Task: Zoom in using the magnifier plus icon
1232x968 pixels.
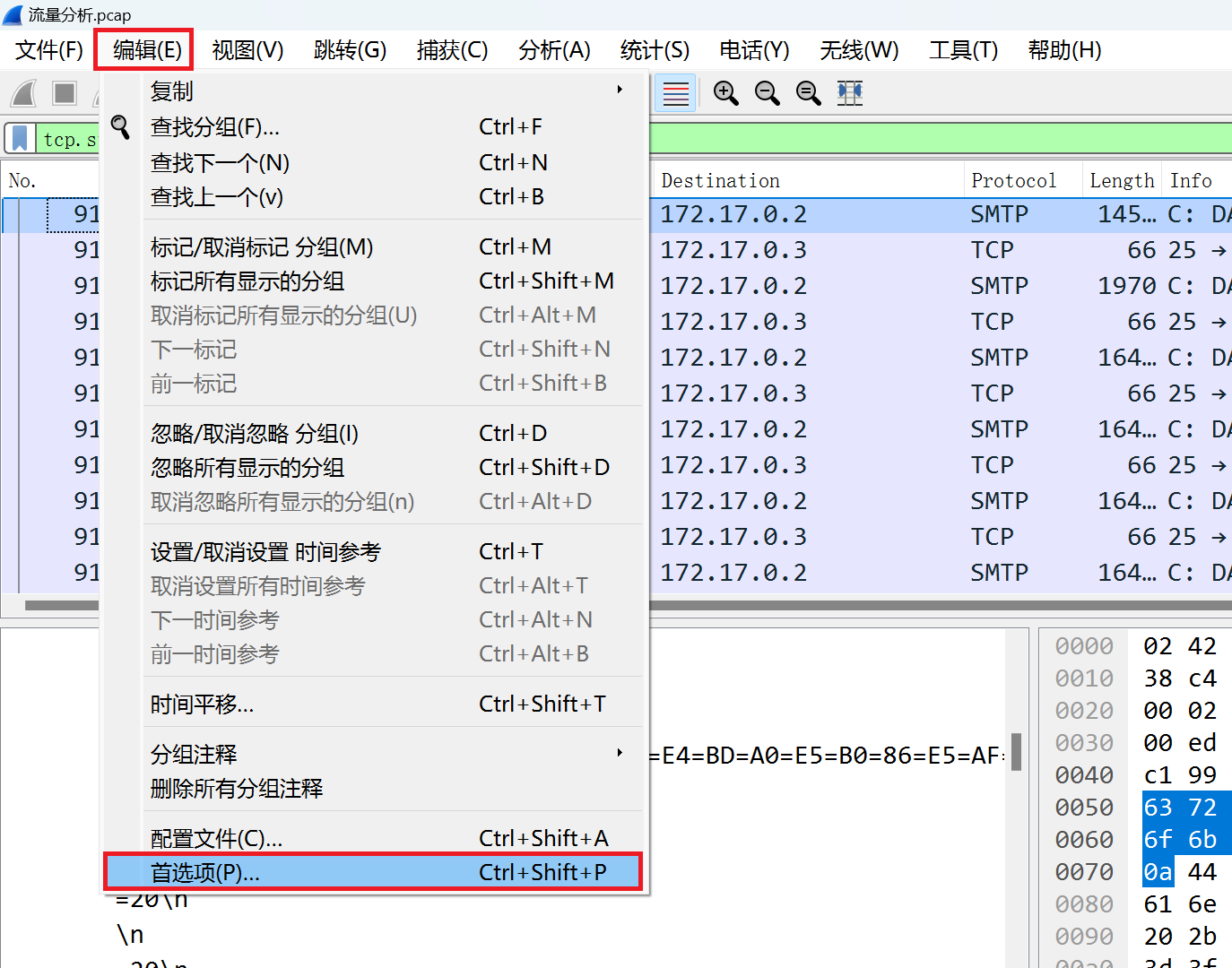Action: coord(726,92)
